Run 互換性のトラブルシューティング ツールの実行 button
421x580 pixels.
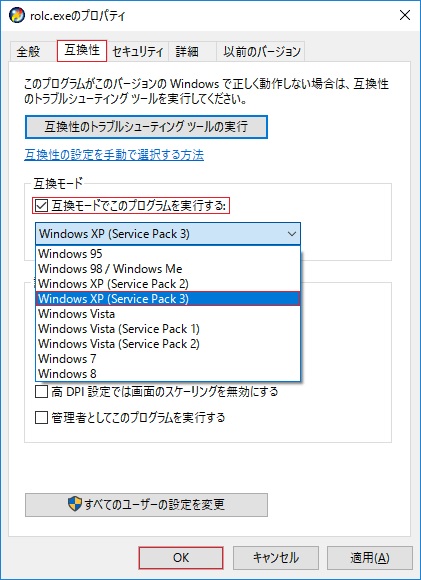pyautogui.click(x=146, y=127)
